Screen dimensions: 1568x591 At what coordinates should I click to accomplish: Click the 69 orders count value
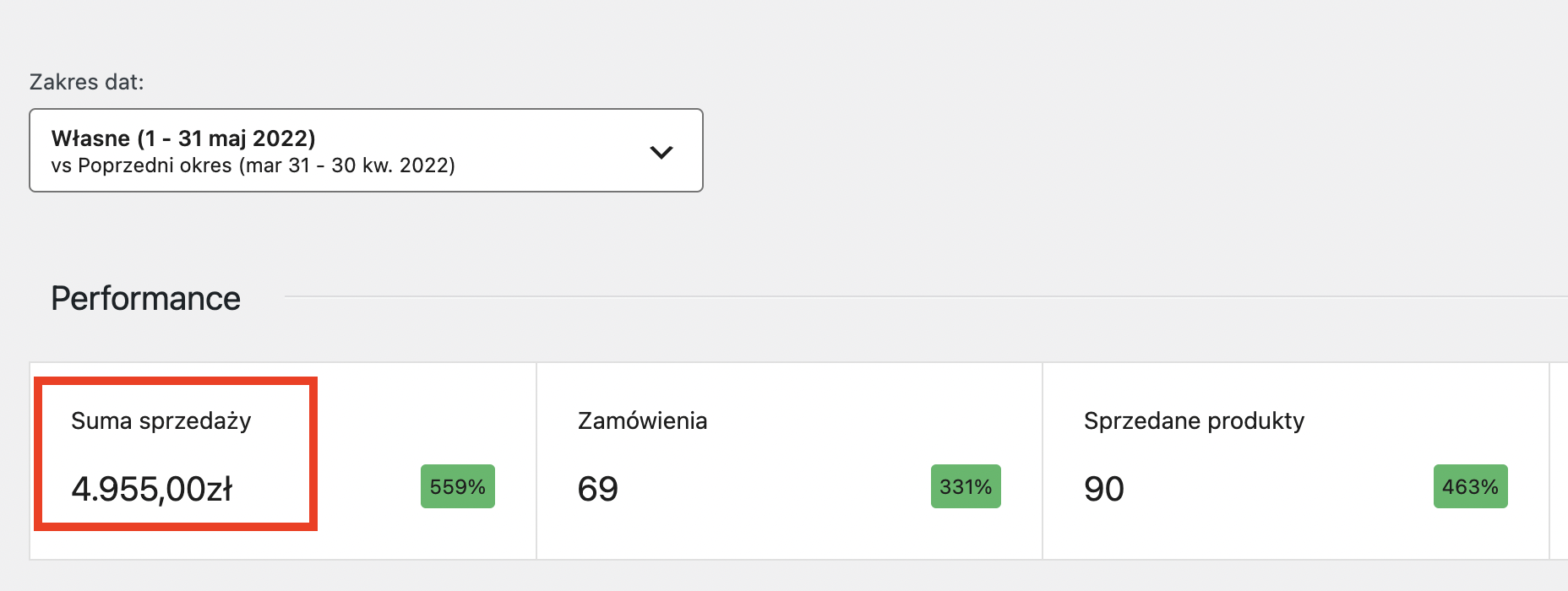pyautogui.click(x=597, y=489)
